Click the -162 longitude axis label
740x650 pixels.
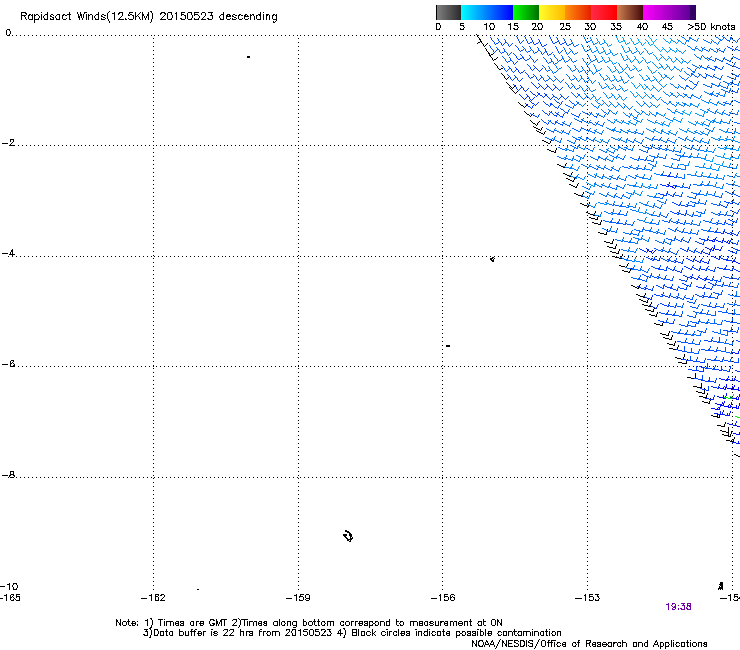coord(153,598)
